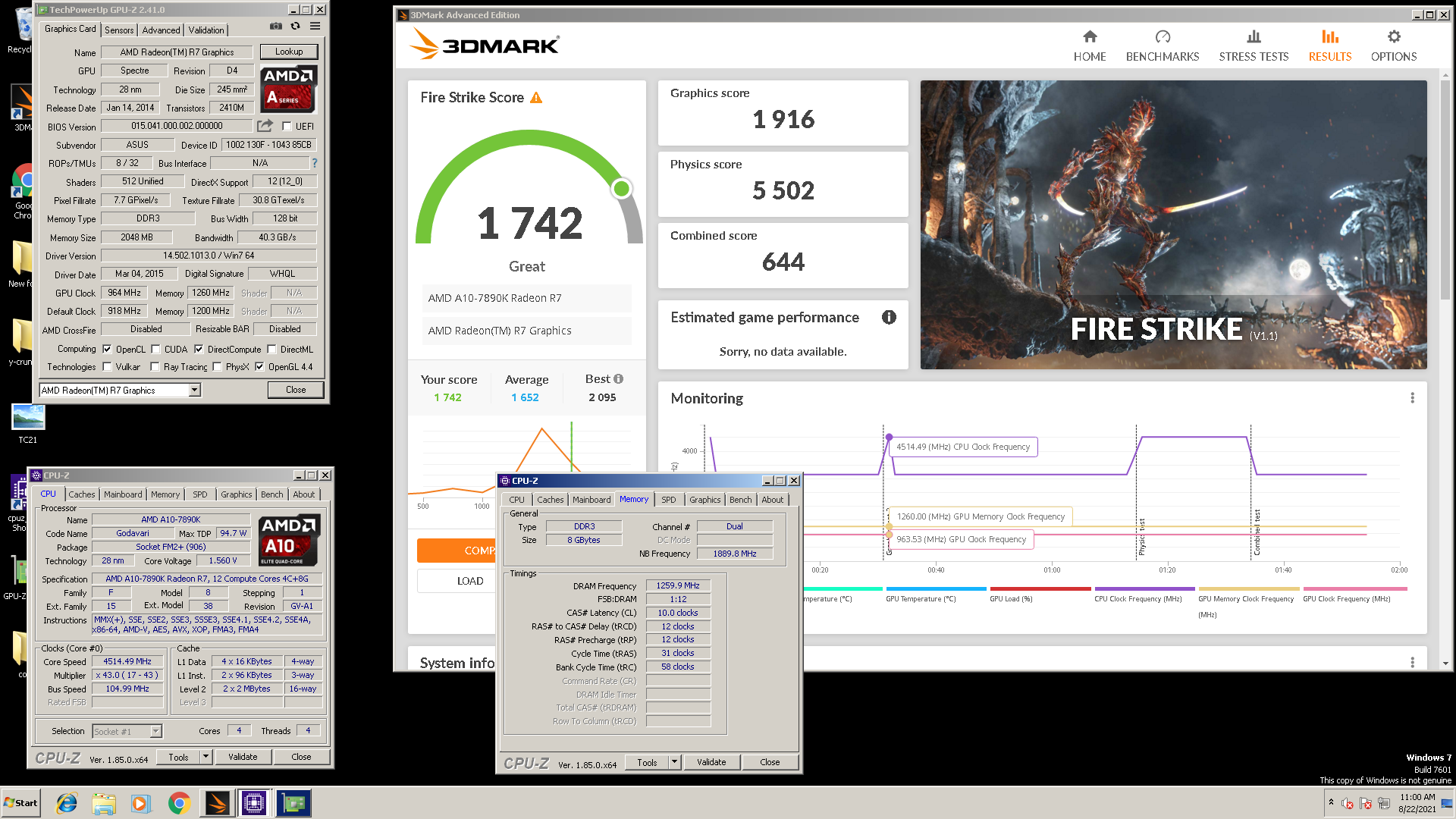Go to 3DMark HOME
The image size is (1456, 819).
click(x=1090, y=45)
